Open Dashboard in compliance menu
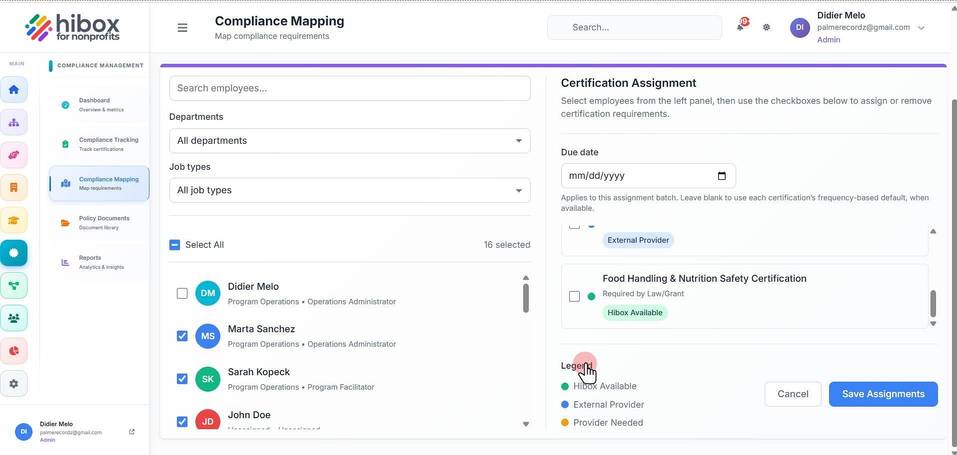The width and height of the screenshot is (957, 455). coord(99,104)
